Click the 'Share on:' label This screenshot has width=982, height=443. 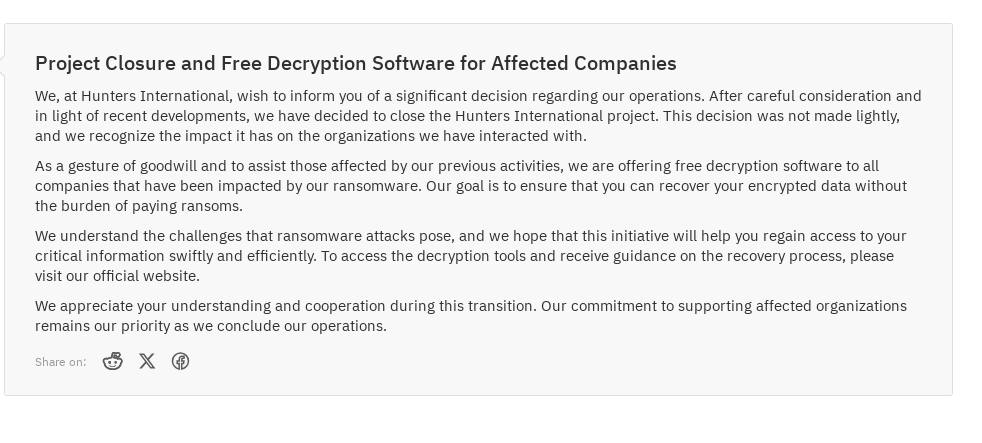tap(61, 362)
